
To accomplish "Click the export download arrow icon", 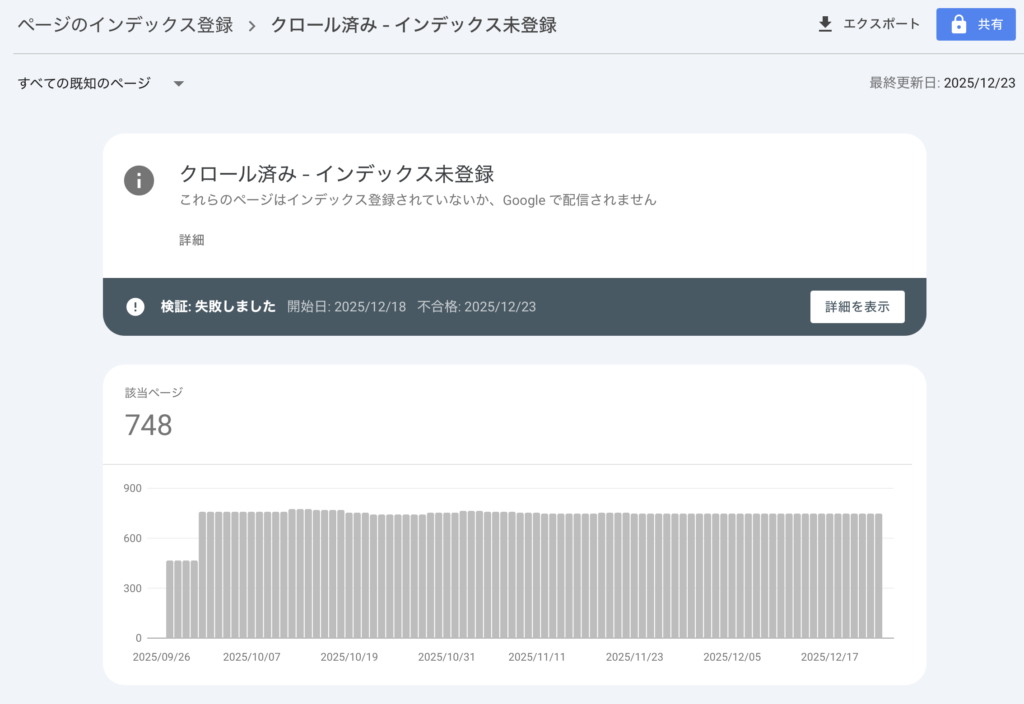I will pyautogui.click(x=825, y=25).
